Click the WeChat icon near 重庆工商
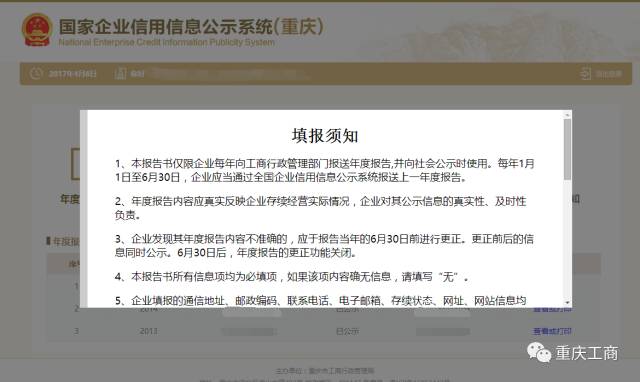Viewport: 640px width, 382px height. [539, 352]
